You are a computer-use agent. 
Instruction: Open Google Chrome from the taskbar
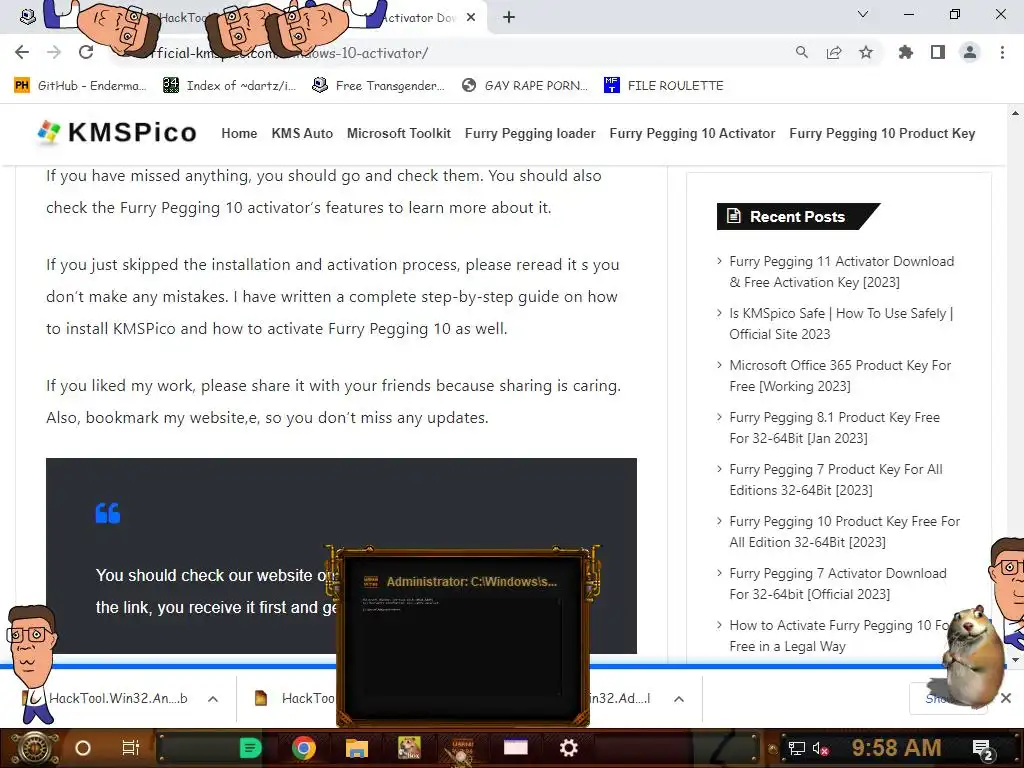(x=304, y=748)
